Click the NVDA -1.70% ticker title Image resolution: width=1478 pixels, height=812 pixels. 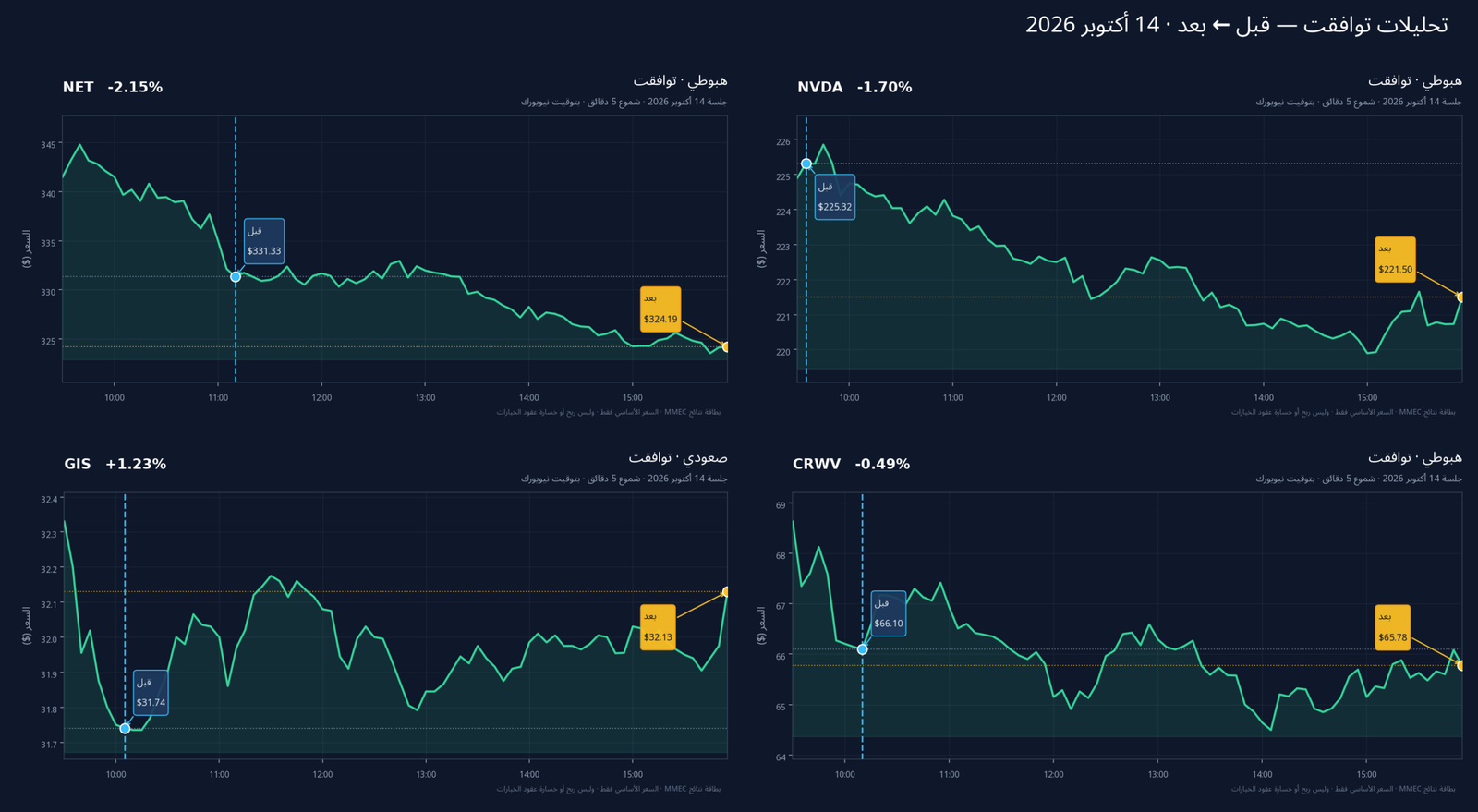pyautogui.click(x=854, y=87)
